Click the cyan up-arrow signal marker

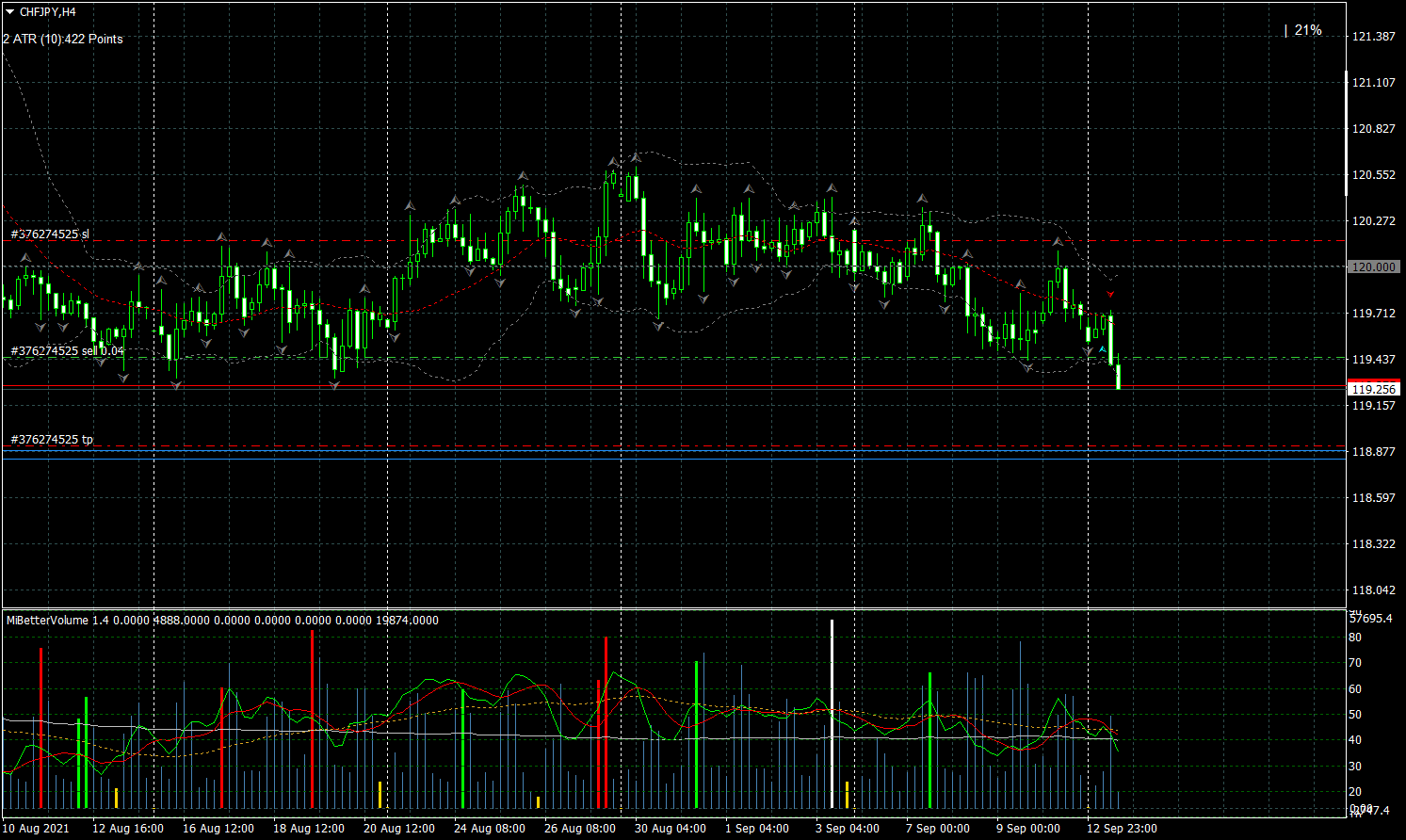1102,349
